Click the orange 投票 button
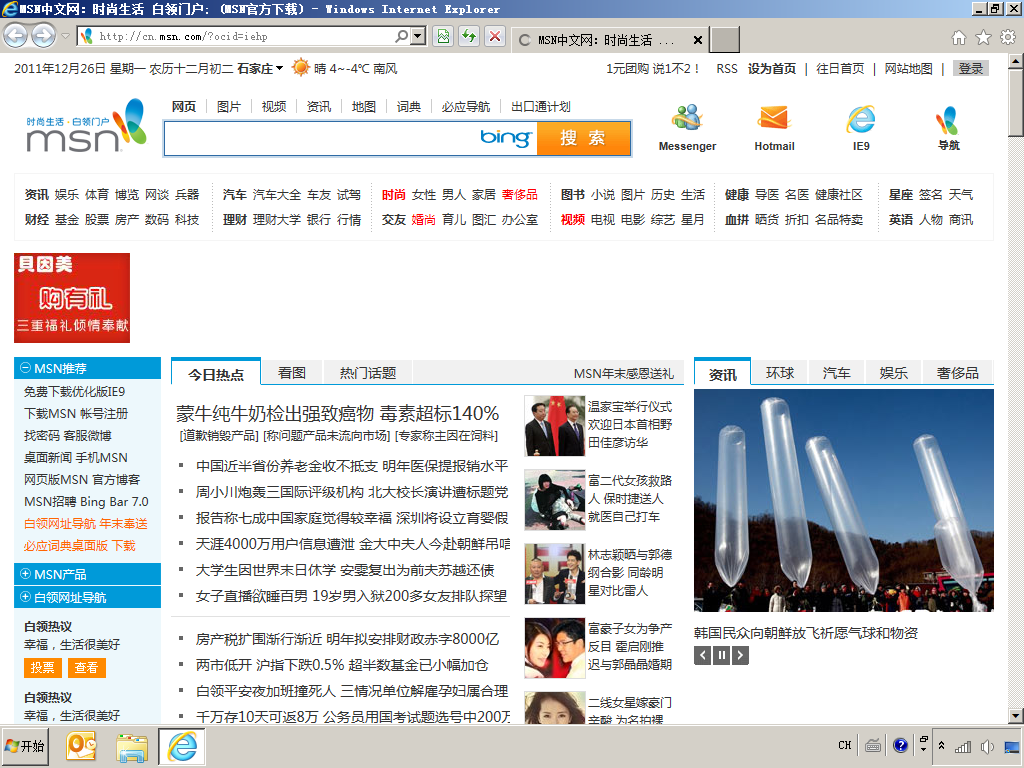The width and height of the screenshot is (1024, 768). [42, 667]
